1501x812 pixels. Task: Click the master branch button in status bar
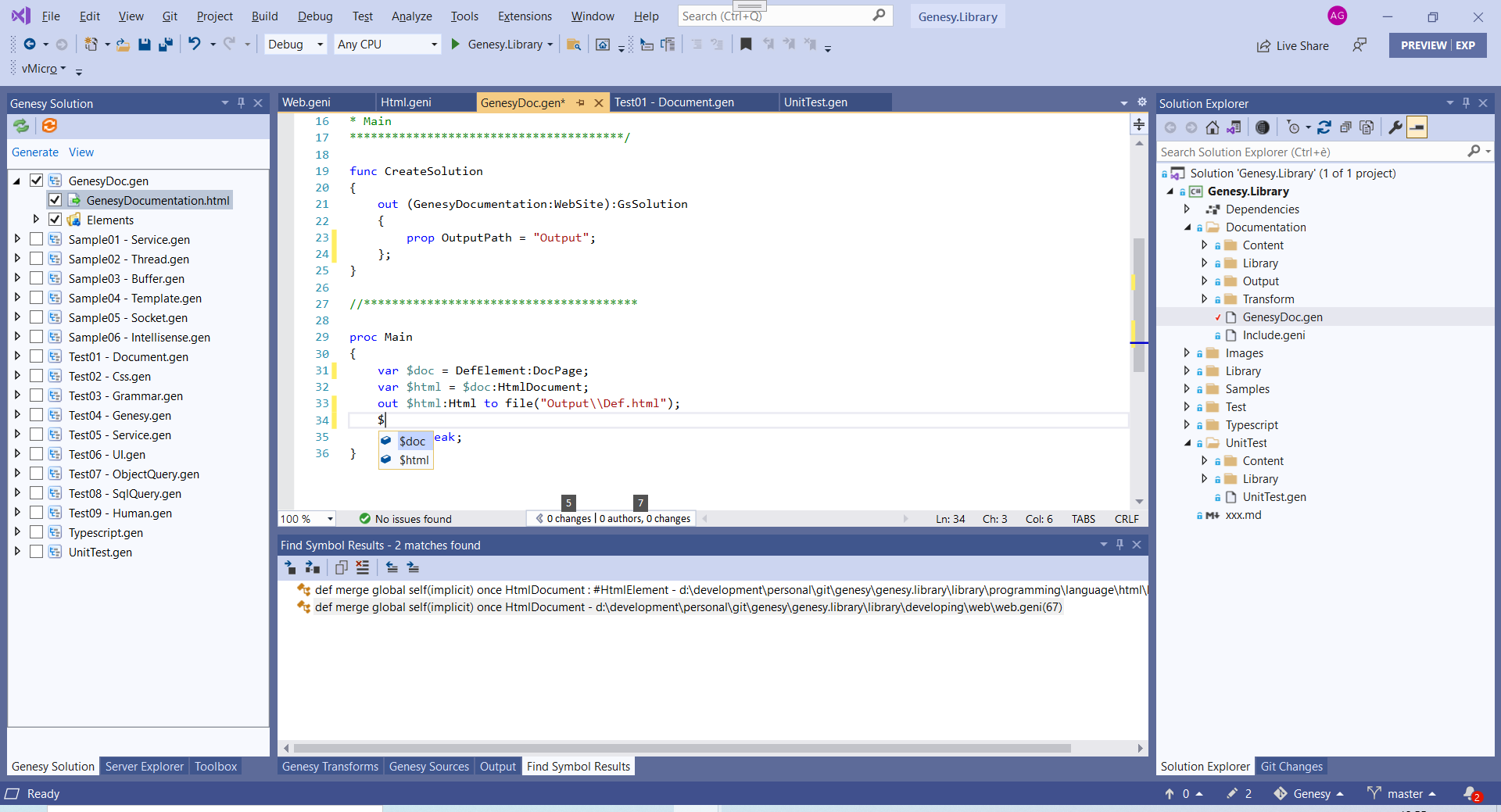(x=1402, y=794)
